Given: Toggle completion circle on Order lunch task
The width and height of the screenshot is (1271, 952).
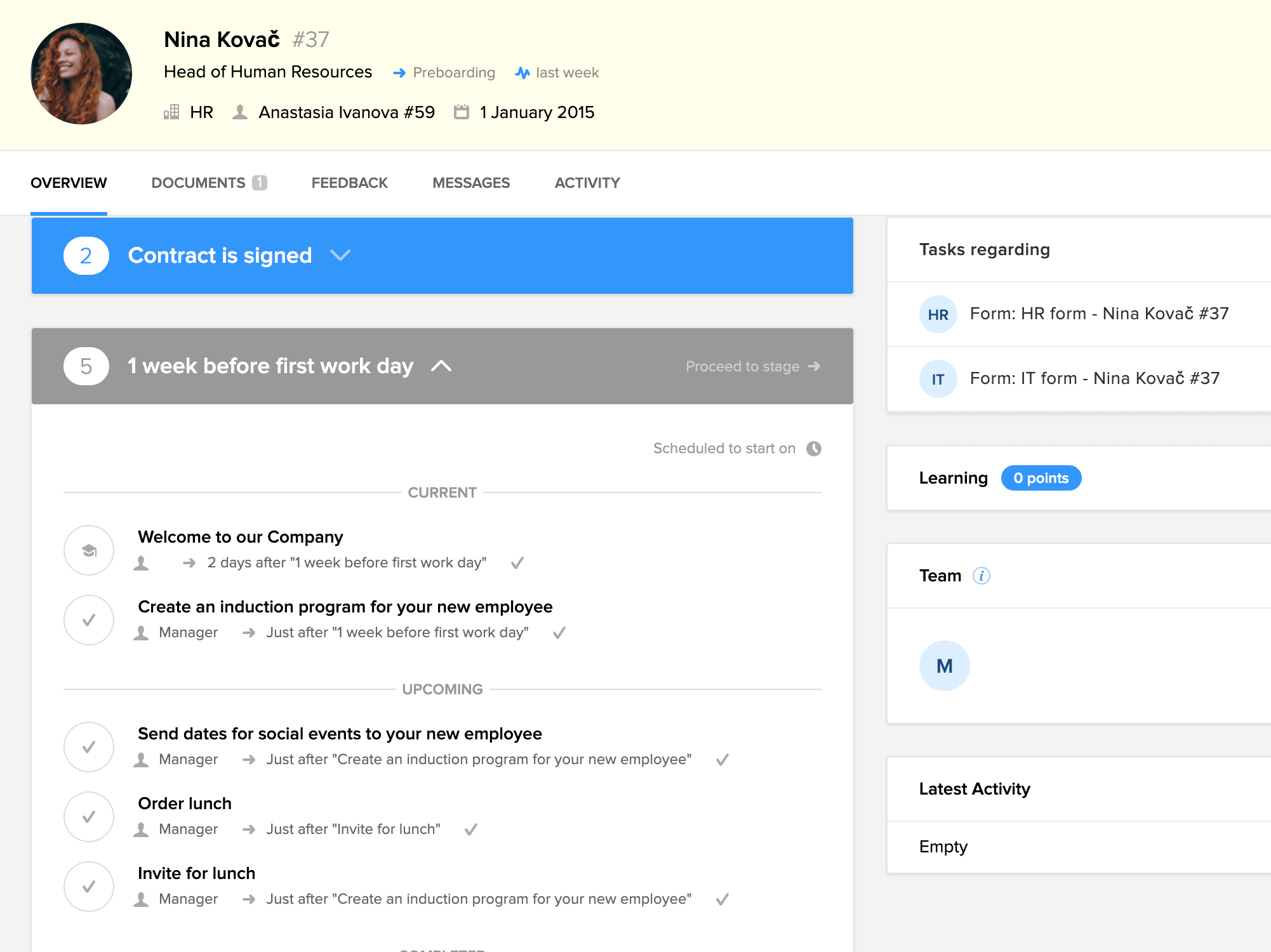Looking at the screenshot, I should tap(88, 817).
